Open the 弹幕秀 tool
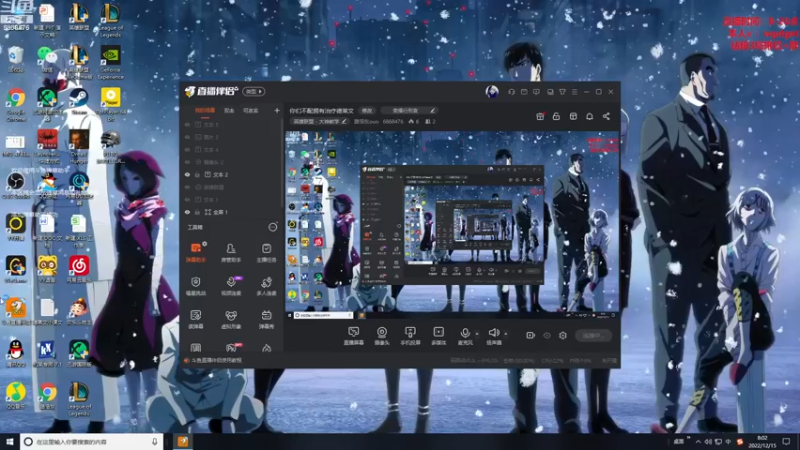This screenshot has width=800, height=450. [x=266, y=319]
